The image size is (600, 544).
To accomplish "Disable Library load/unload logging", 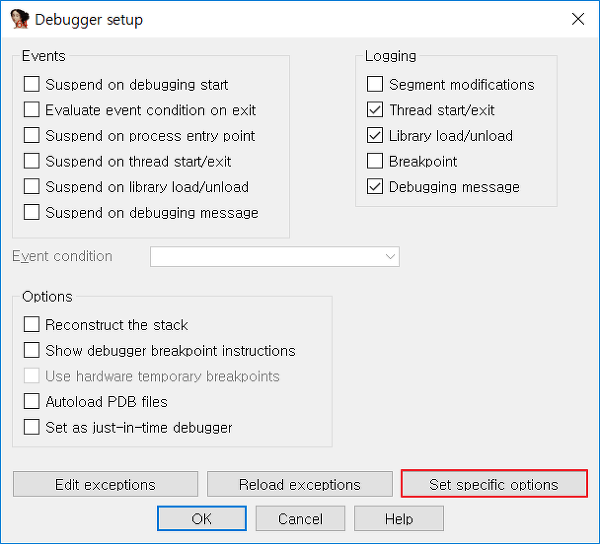I will [375, 135].
